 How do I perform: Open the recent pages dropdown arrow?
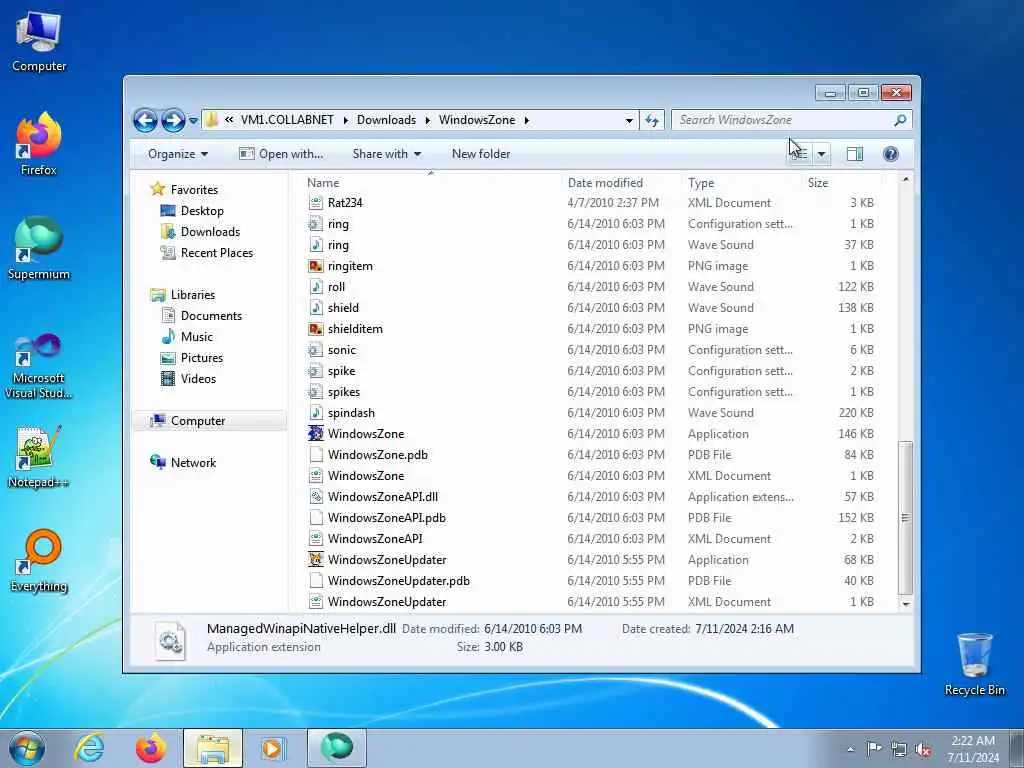[x=193, y=121]
